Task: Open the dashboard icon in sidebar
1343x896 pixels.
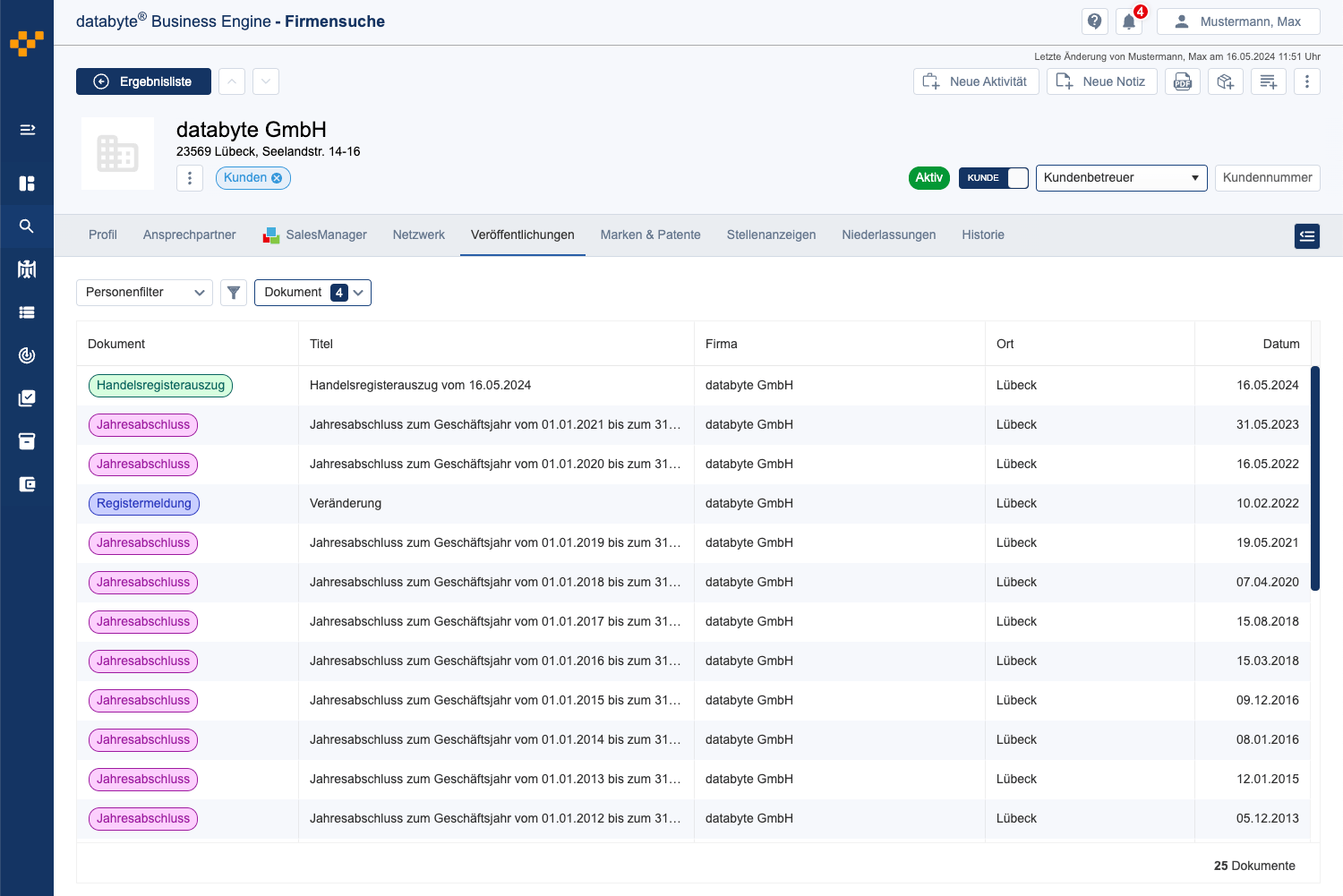Action: [x=27, y=183]
